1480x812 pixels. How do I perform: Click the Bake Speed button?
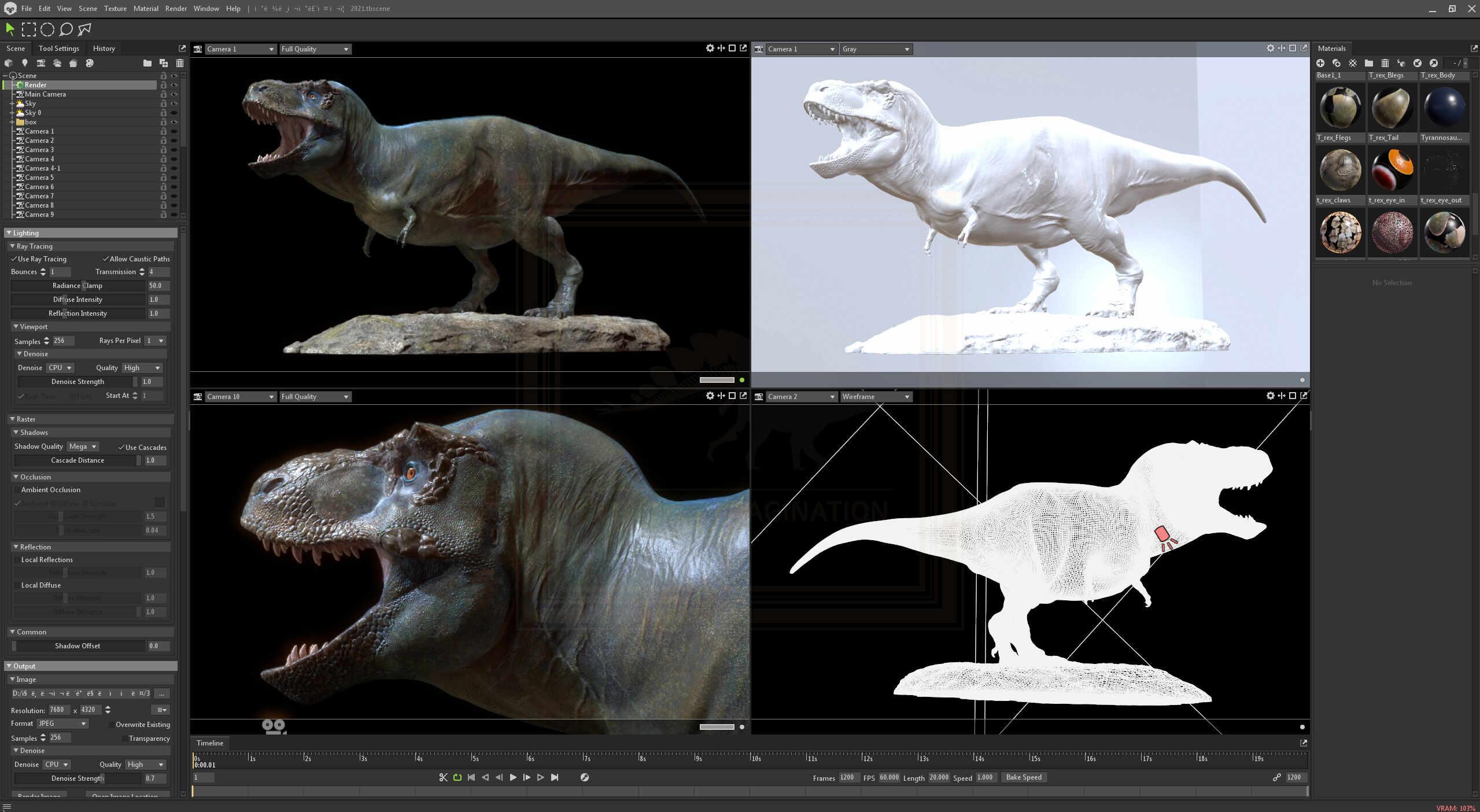pos(1023,777)
